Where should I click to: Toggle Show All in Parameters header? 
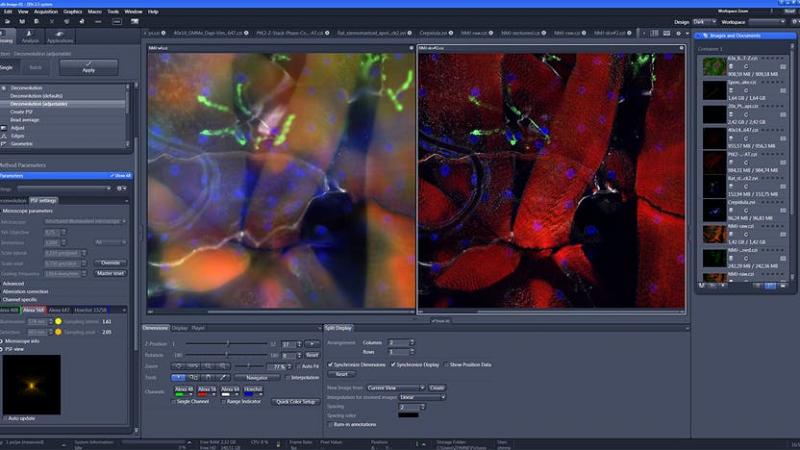121,176
